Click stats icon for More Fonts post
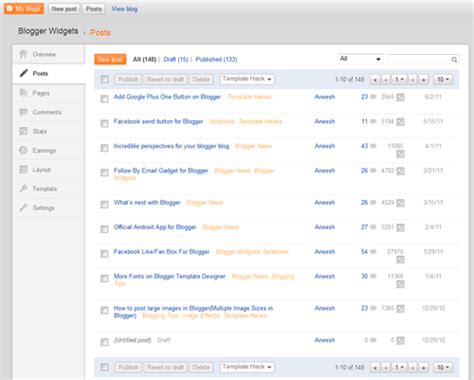 click(x=400, y=284)
